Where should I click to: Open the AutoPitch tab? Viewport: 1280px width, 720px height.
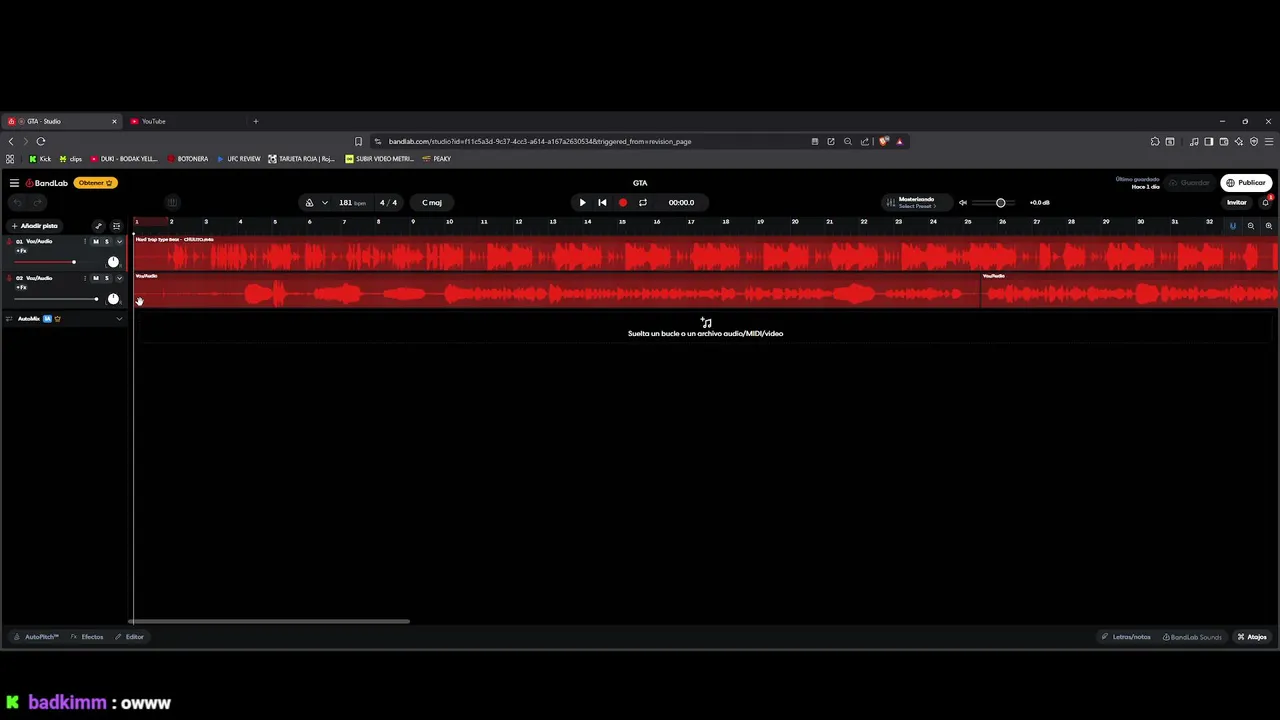tap(36, 637)
